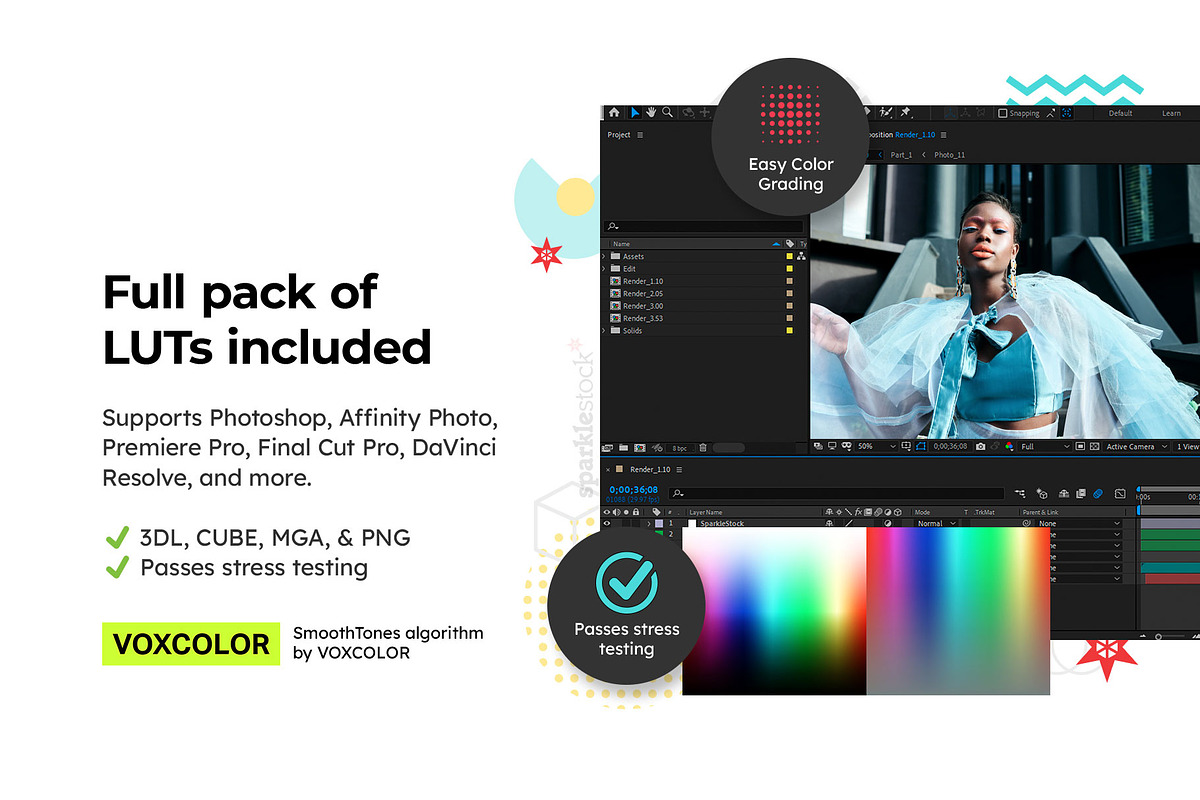Click the SparkleStock layer label color swatch
The height and width of the screenshot is (800, 1200).
pos(659,523)
